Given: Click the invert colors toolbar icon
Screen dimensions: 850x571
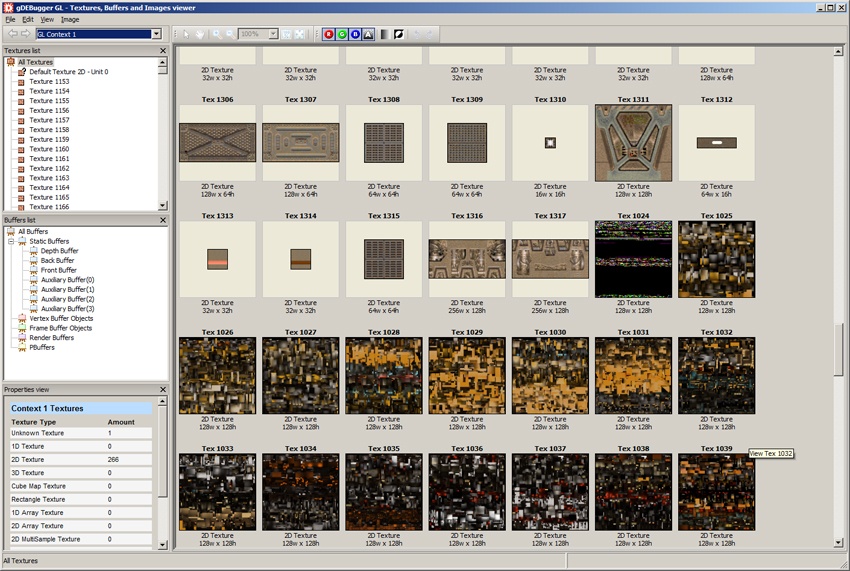Looking at the screenshot, I should click(x=398, y=34).
